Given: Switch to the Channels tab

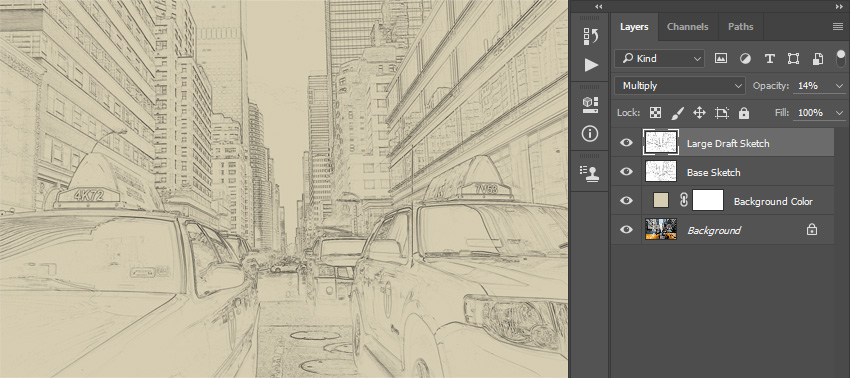Looking at the screenshot, I should click(x=687, y=27).
